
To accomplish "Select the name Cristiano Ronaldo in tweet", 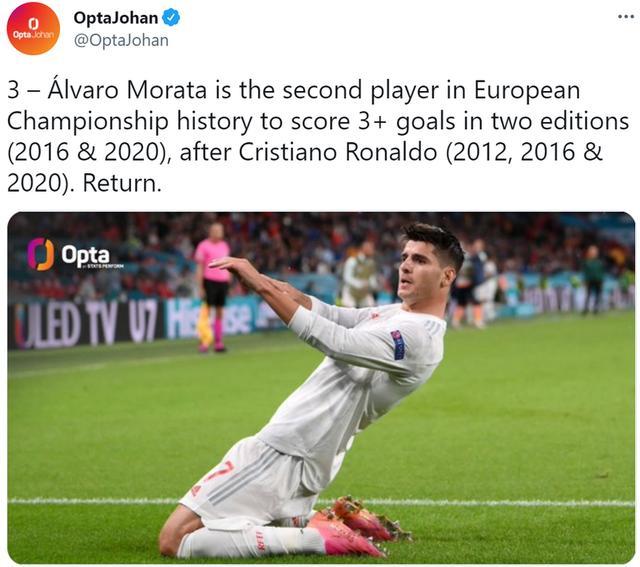I will coord(338,152).
